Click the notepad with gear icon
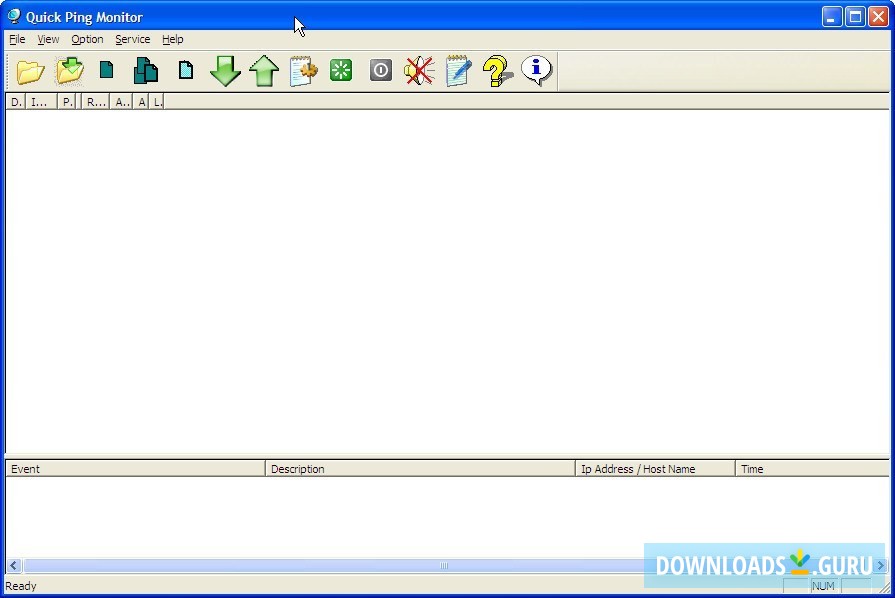Screen dimensions: 895x598 coord(303,71)
